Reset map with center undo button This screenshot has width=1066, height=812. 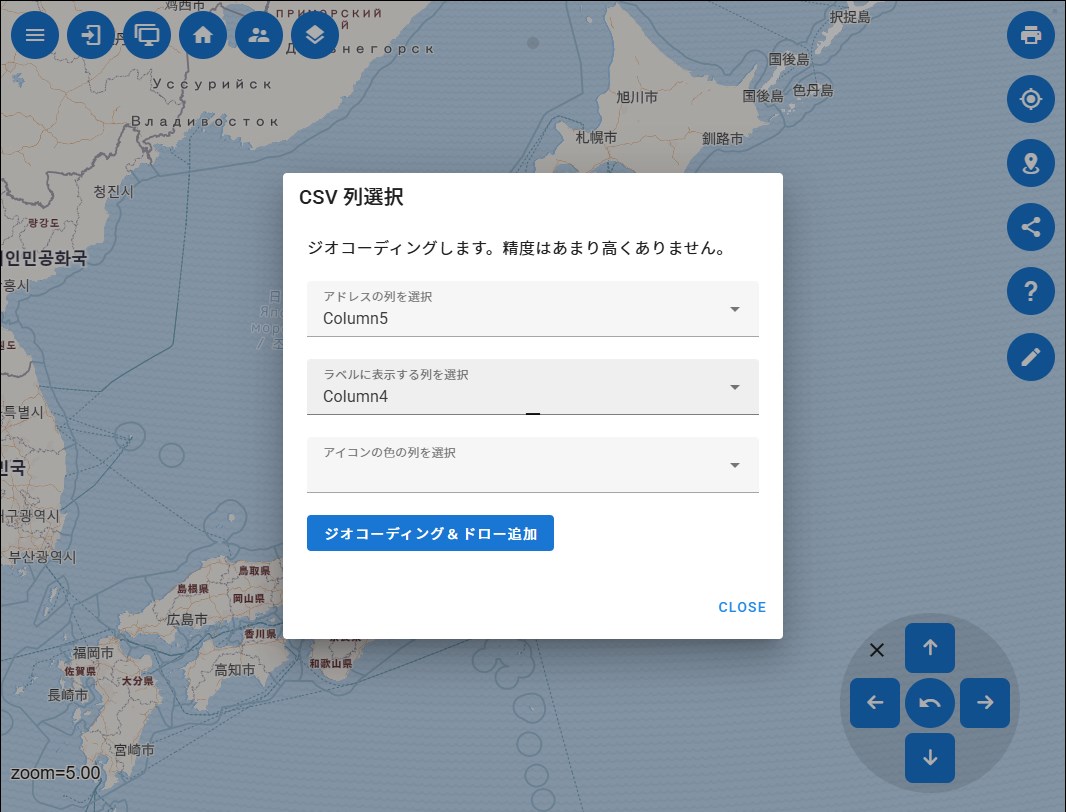[x=930, y=703]
